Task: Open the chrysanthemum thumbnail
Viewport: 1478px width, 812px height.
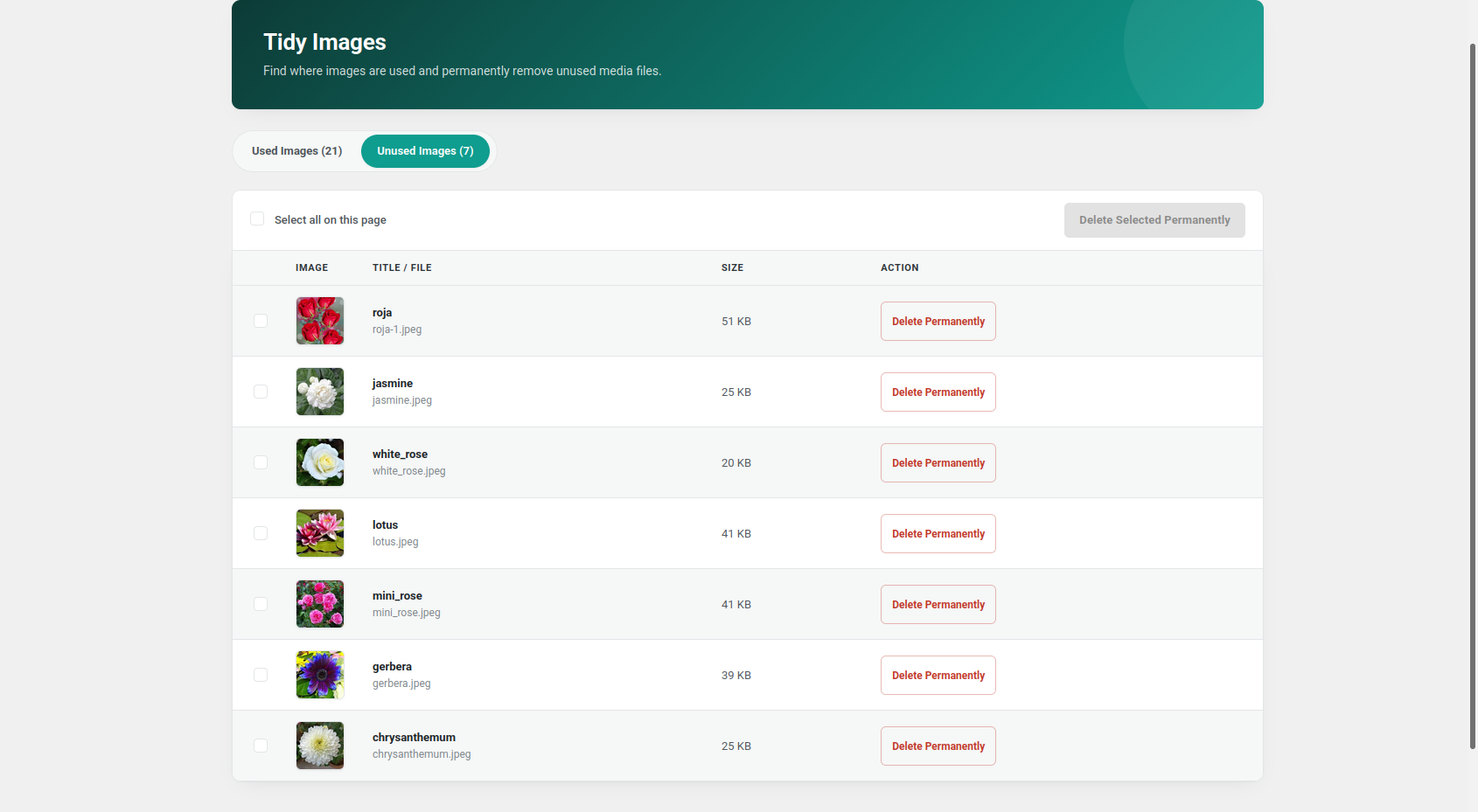Action: [x=320, y=746]
